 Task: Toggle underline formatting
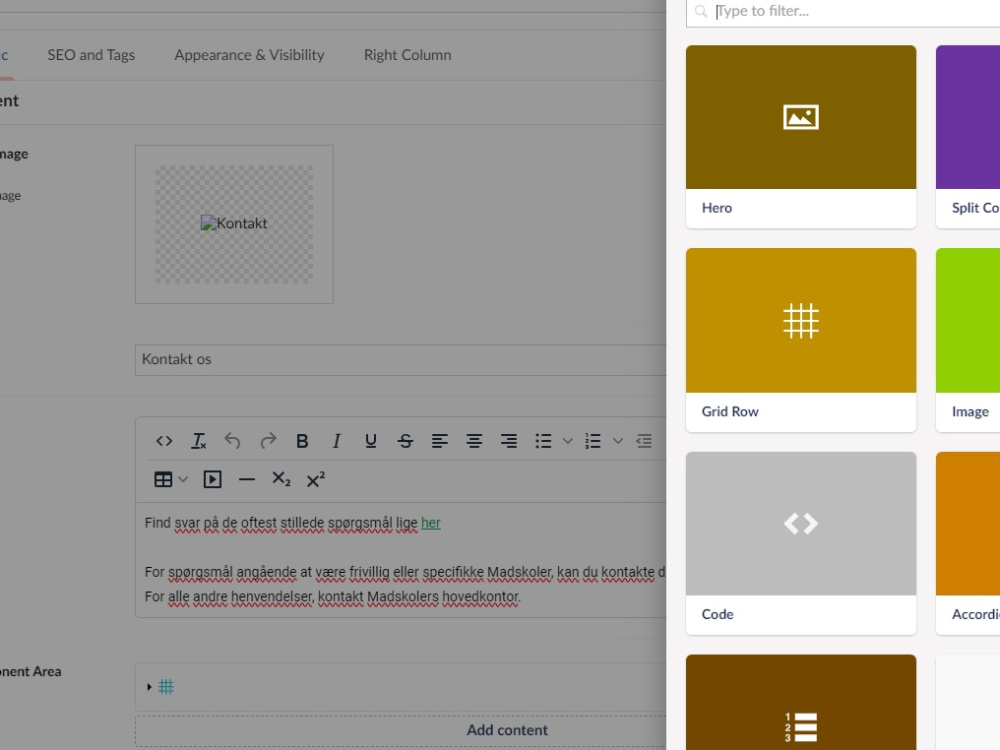(x=371, y=441)
